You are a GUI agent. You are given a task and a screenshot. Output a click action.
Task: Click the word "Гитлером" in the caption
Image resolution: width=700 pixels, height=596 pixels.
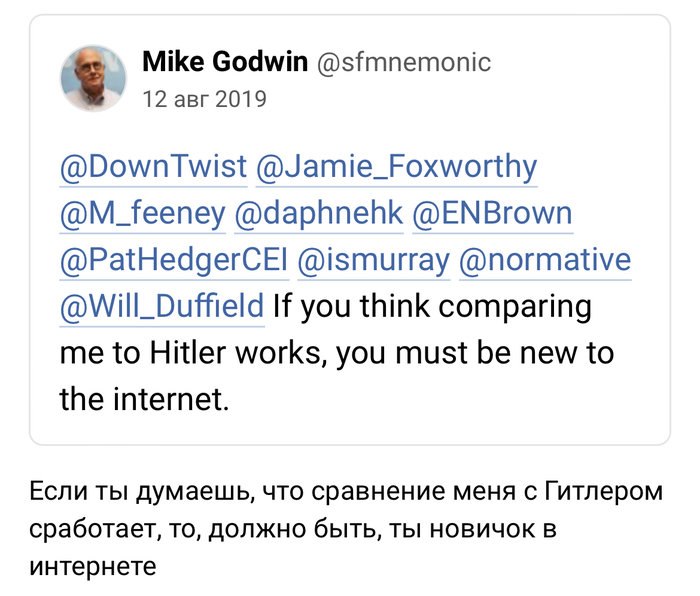click(604, 492)
